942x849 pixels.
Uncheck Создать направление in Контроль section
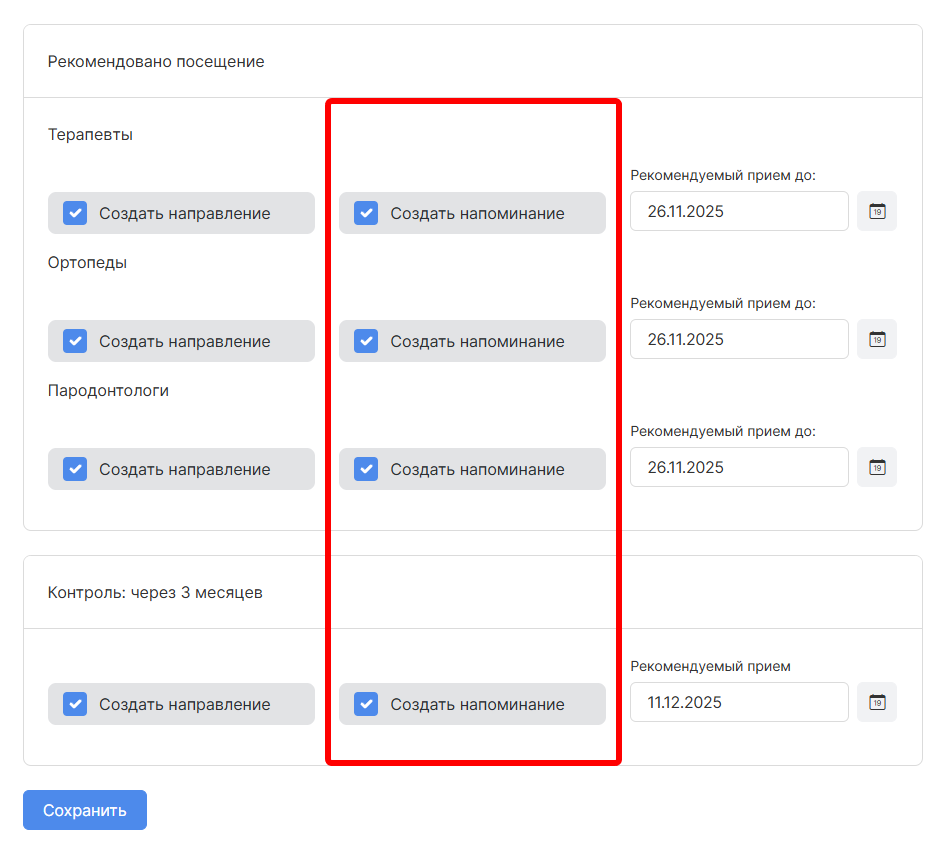[x=75, y=704]
